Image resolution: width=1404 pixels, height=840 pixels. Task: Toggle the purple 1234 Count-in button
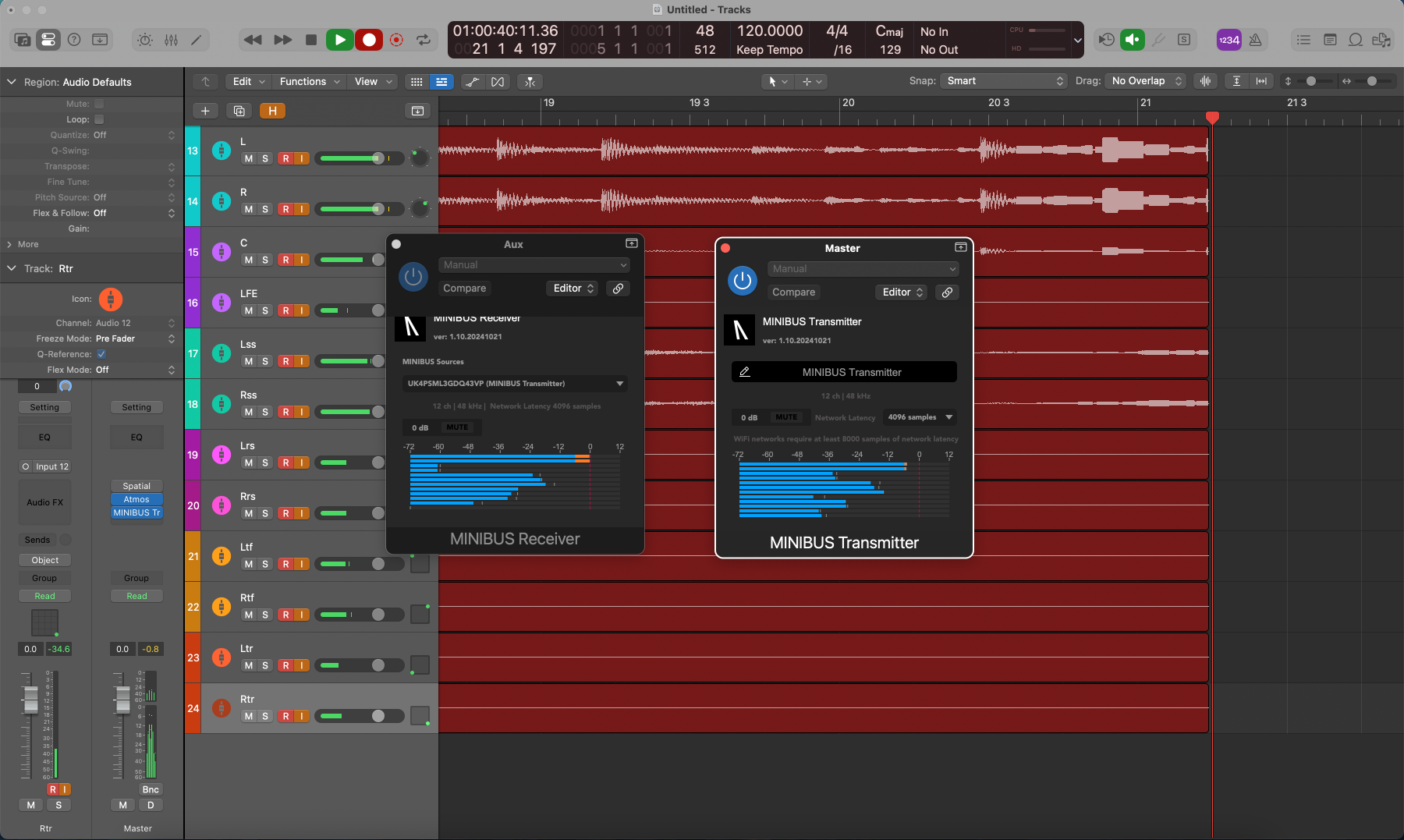[1229, 40]
